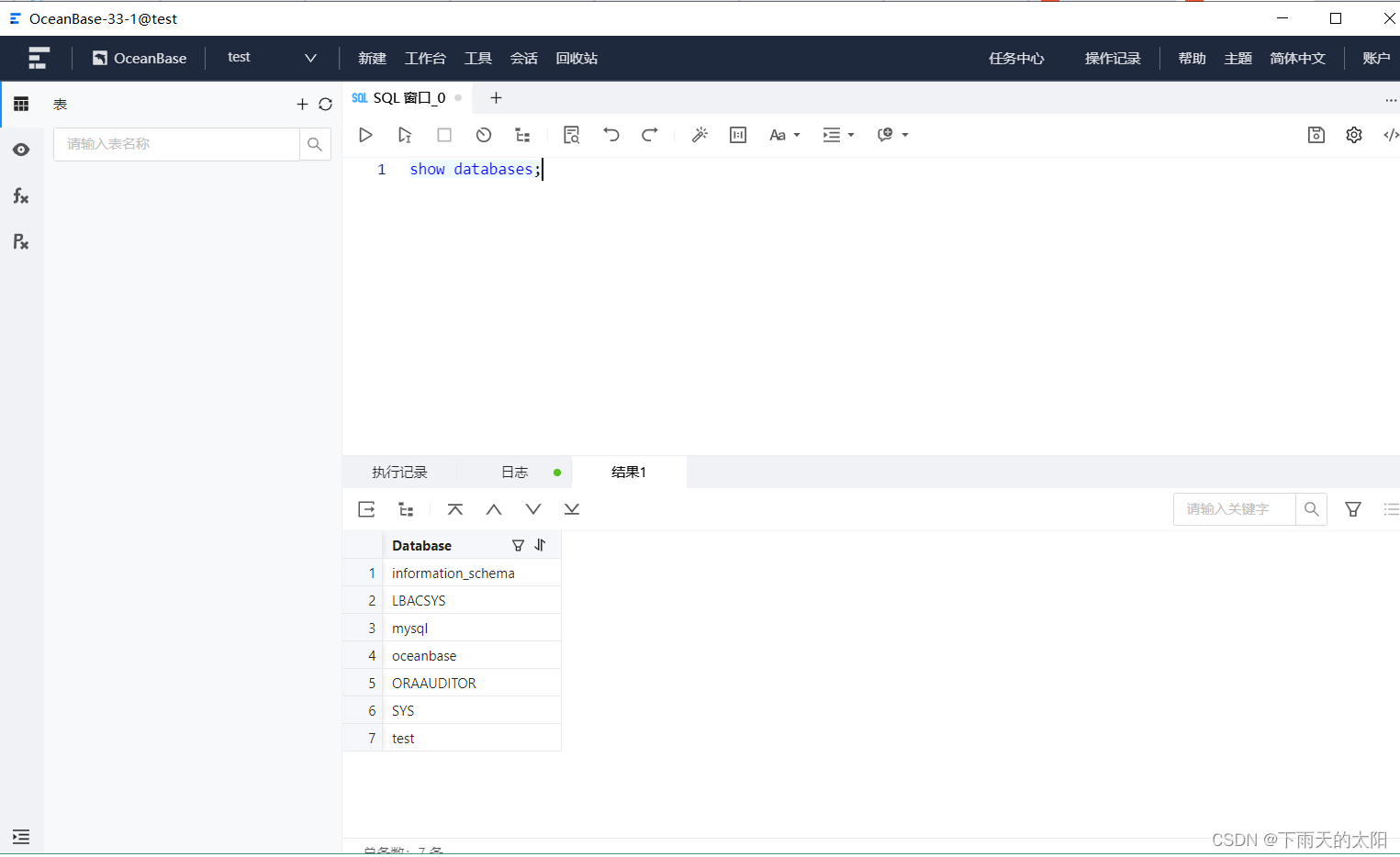Open the 帮助 menu
The width and height of the screenshot is (1400, 857).
(1192, 58)
